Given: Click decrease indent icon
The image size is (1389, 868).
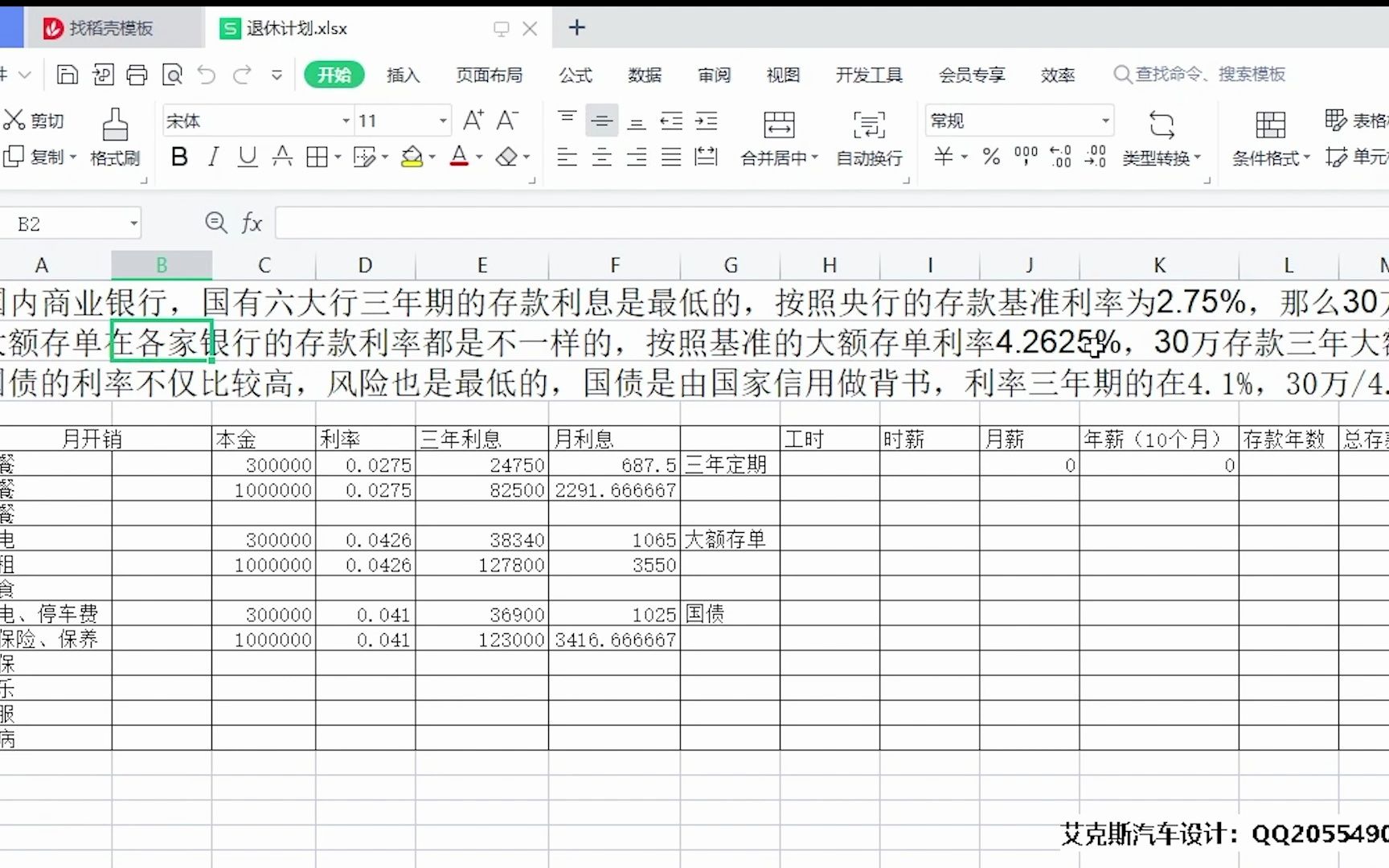Looking at the screenshot, I should pos(671,121).
